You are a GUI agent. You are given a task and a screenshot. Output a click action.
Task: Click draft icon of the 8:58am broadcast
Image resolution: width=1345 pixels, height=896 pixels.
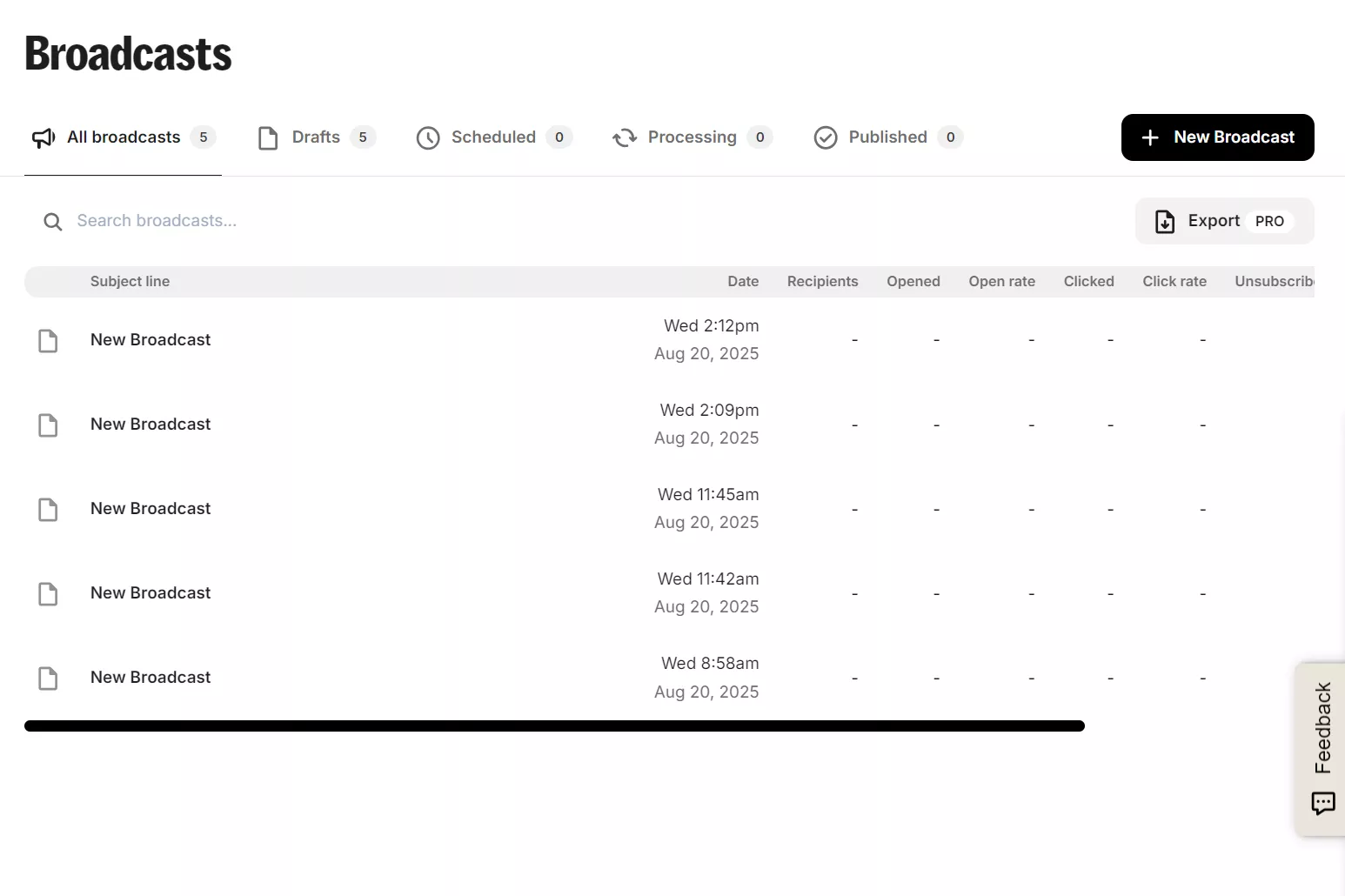pos(48,679)
